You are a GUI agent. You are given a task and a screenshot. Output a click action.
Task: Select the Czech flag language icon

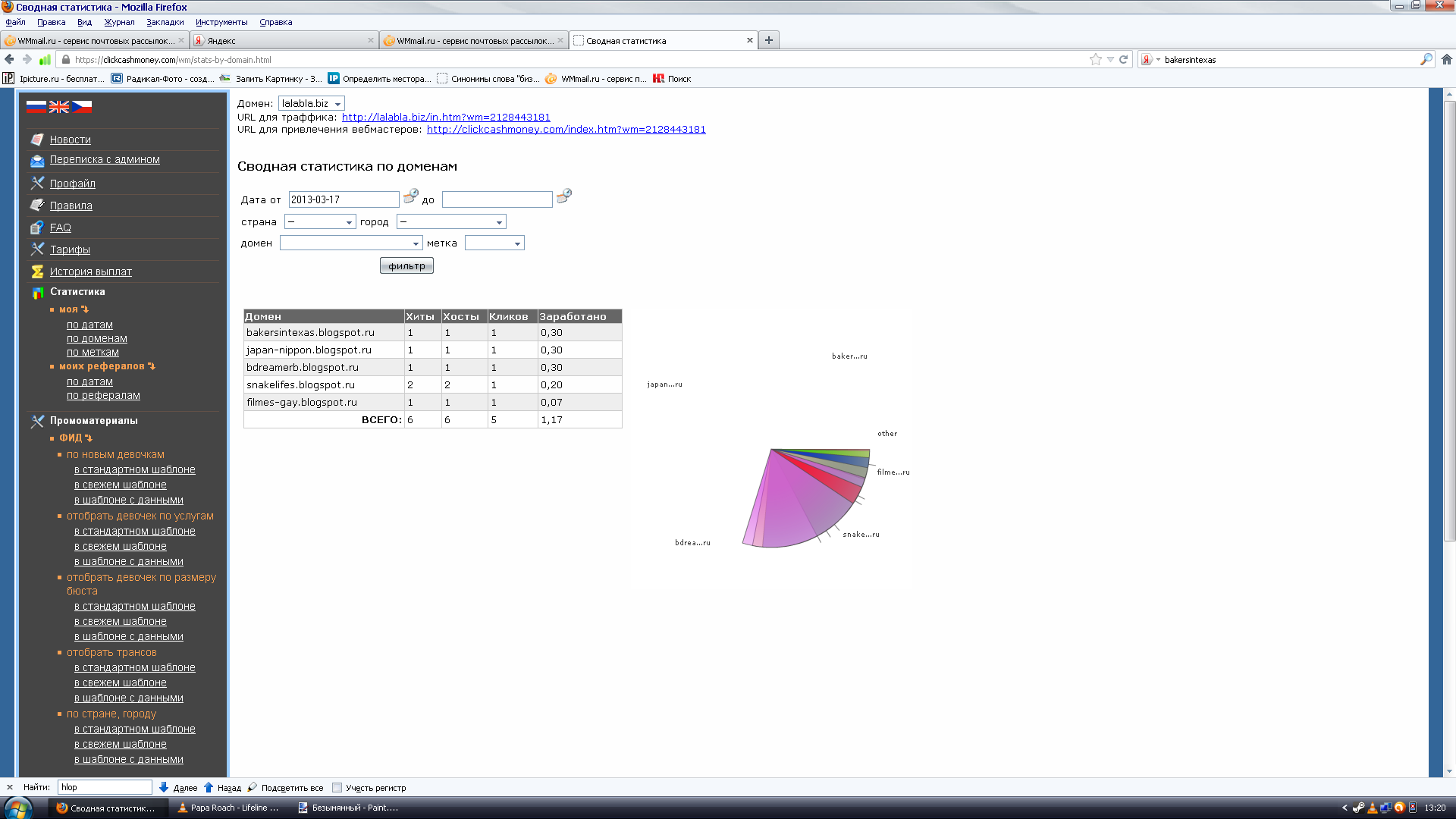pyautogui.click(x=81, y=107)
